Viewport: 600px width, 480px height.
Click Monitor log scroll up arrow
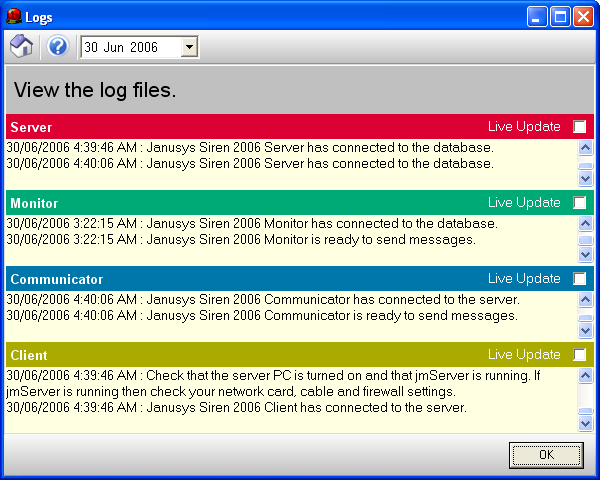pos(585,224)
